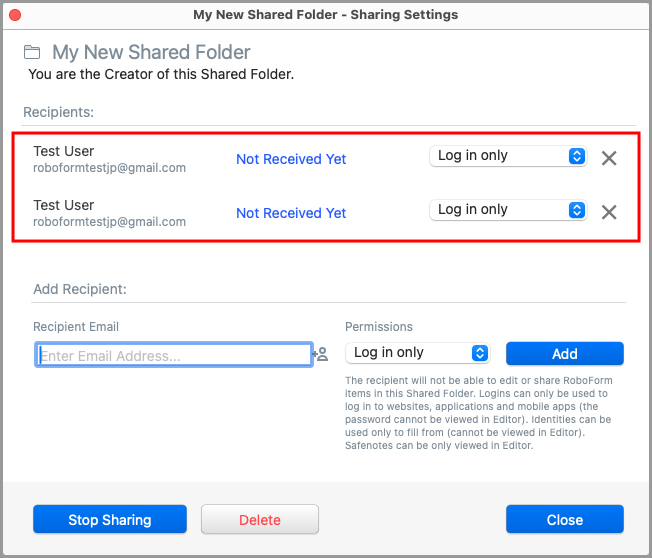Click the first Not Received Yet status
652x558 pixels.
[x=291, y=159]
